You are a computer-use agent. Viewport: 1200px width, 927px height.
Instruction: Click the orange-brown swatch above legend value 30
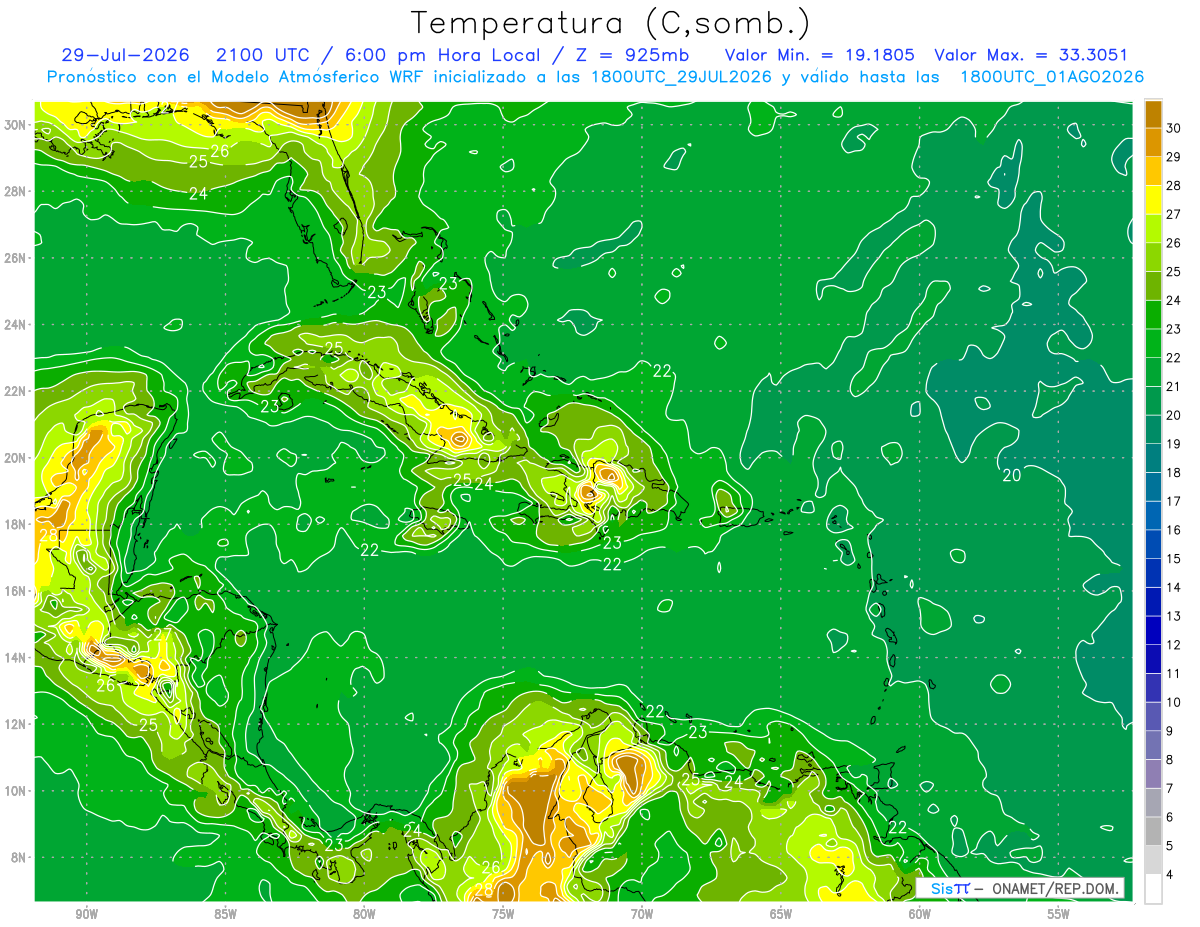click(1153, 114)
